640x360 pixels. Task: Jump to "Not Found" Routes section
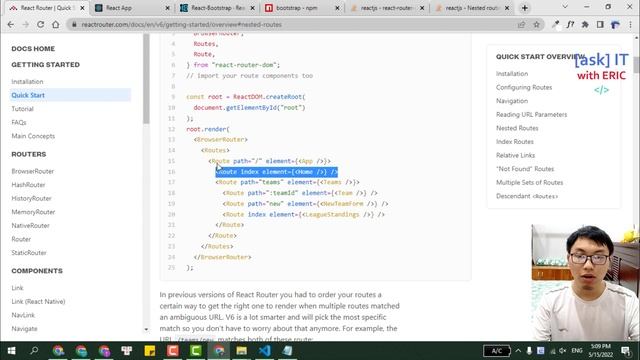point(525,169)
